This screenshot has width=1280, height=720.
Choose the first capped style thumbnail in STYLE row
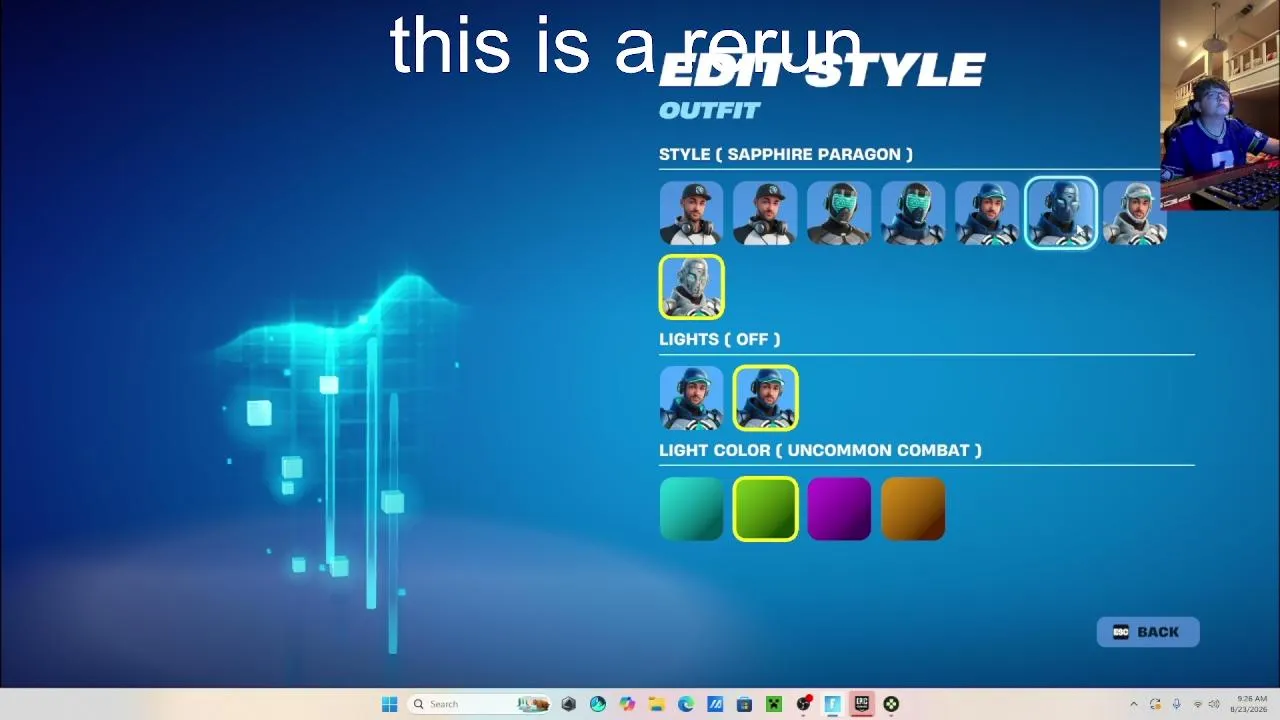[691, 213]
